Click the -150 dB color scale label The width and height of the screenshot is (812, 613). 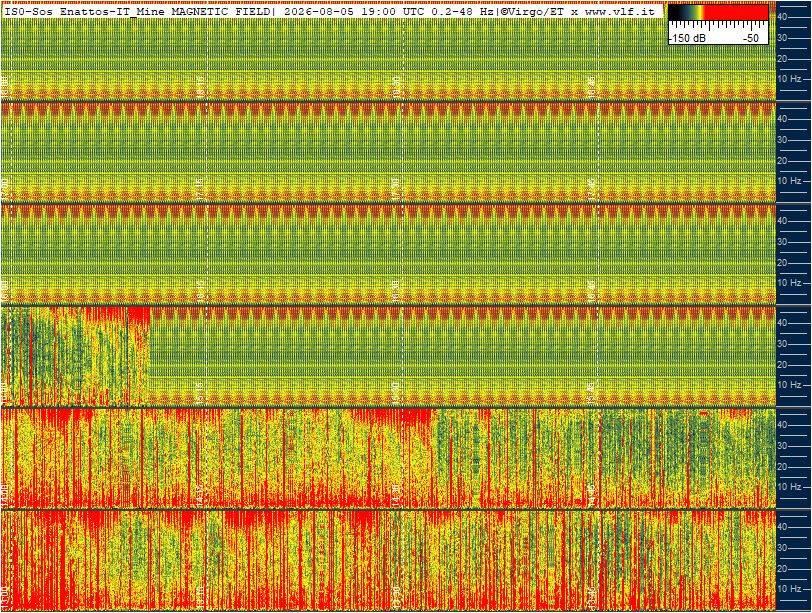tap(688, 38)
